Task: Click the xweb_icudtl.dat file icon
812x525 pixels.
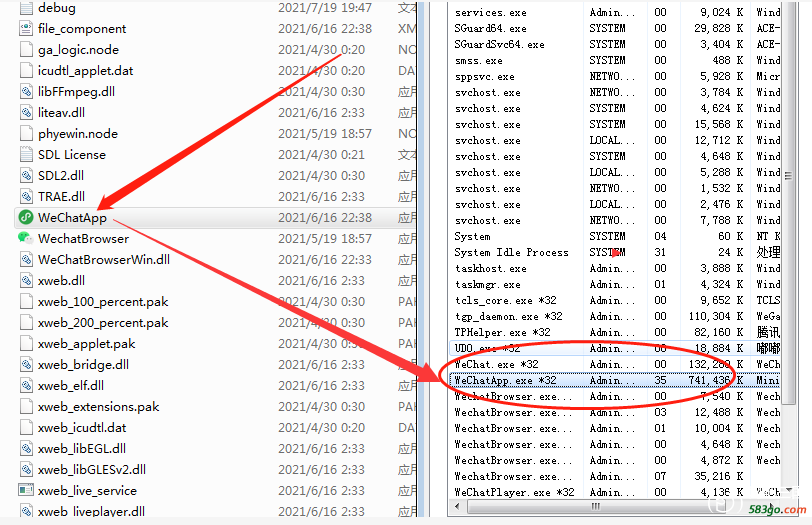Action: tap(26, 427)
